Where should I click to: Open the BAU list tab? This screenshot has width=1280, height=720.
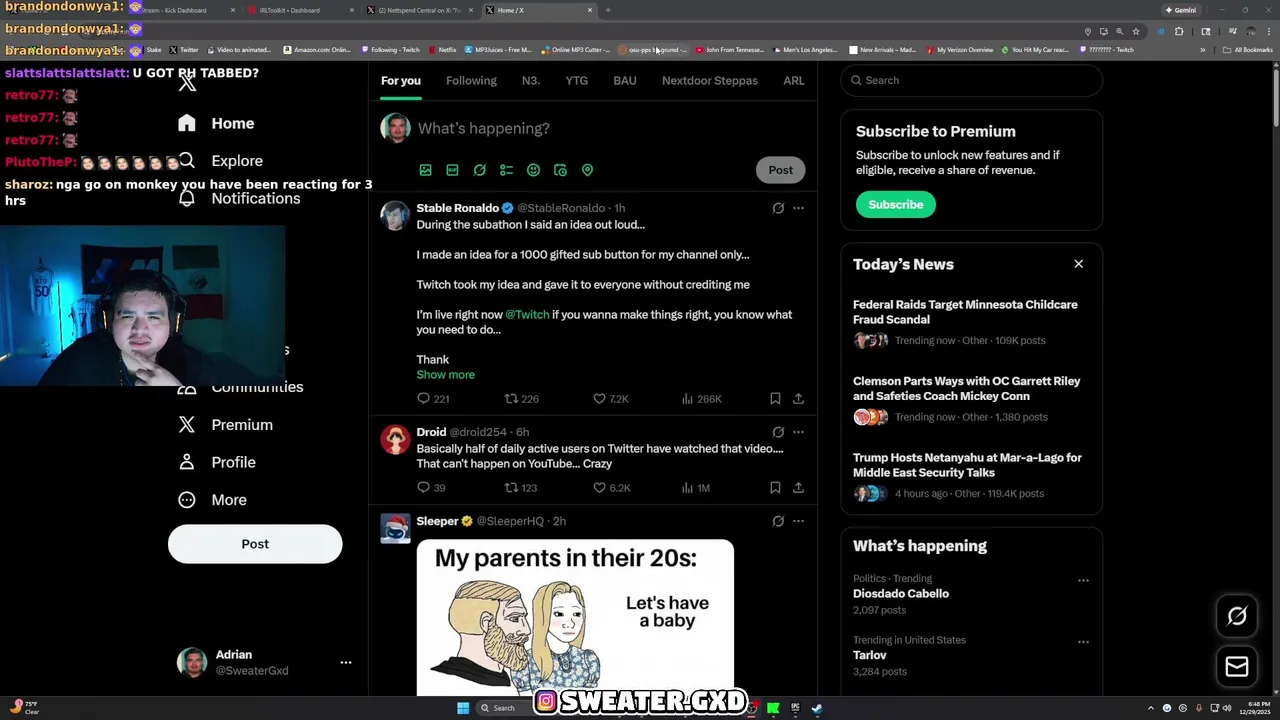click(x=624, y=80)
